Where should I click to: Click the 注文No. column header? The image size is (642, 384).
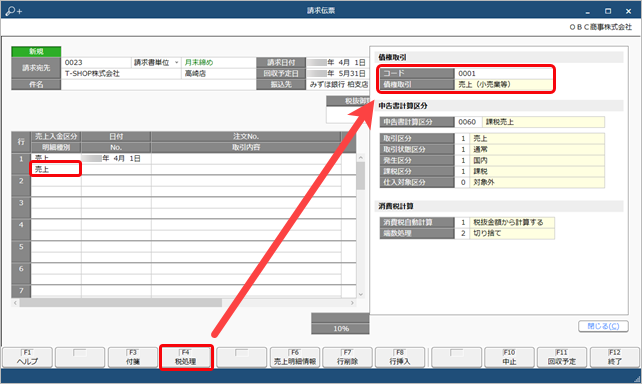246,136
